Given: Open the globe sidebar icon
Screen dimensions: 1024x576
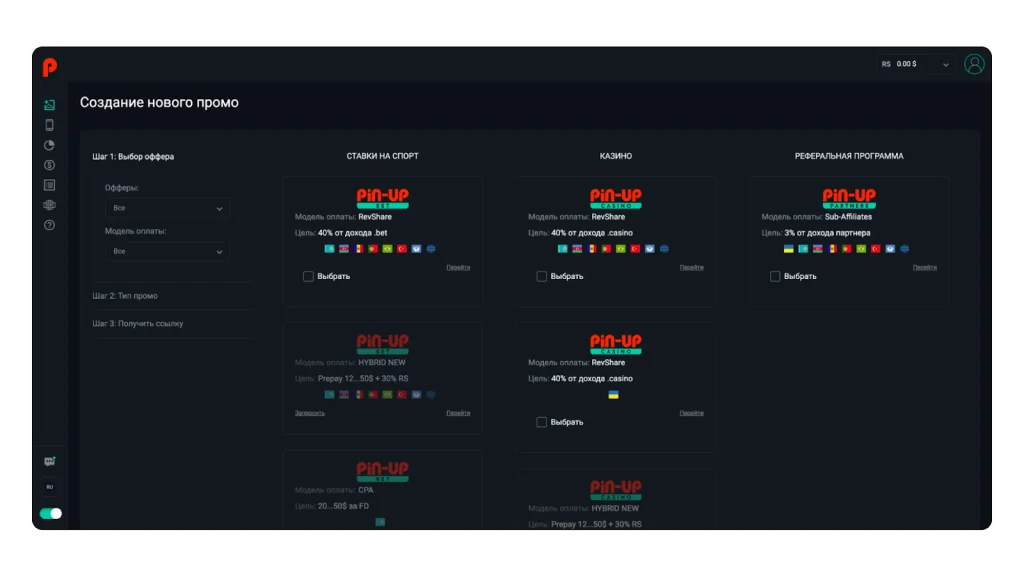Looking at the screenshot, I should click(50, 205).
